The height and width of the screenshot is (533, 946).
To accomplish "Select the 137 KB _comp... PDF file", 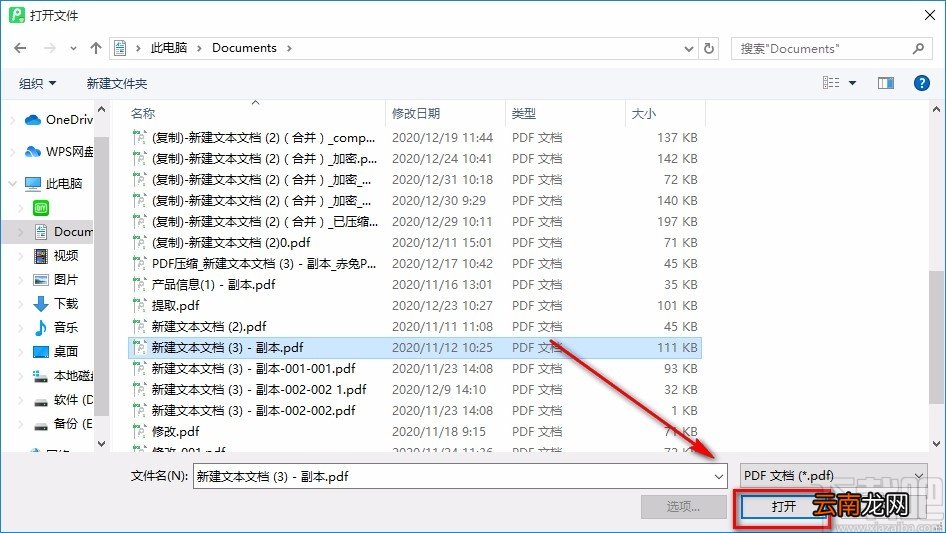I will pos(415,138).
